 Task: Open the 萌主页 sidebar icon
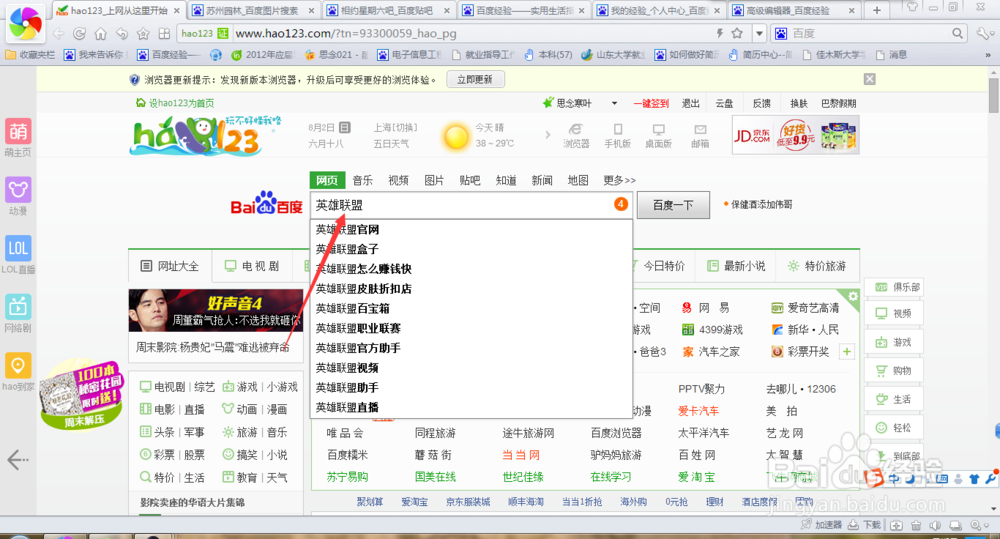point(18,138)
